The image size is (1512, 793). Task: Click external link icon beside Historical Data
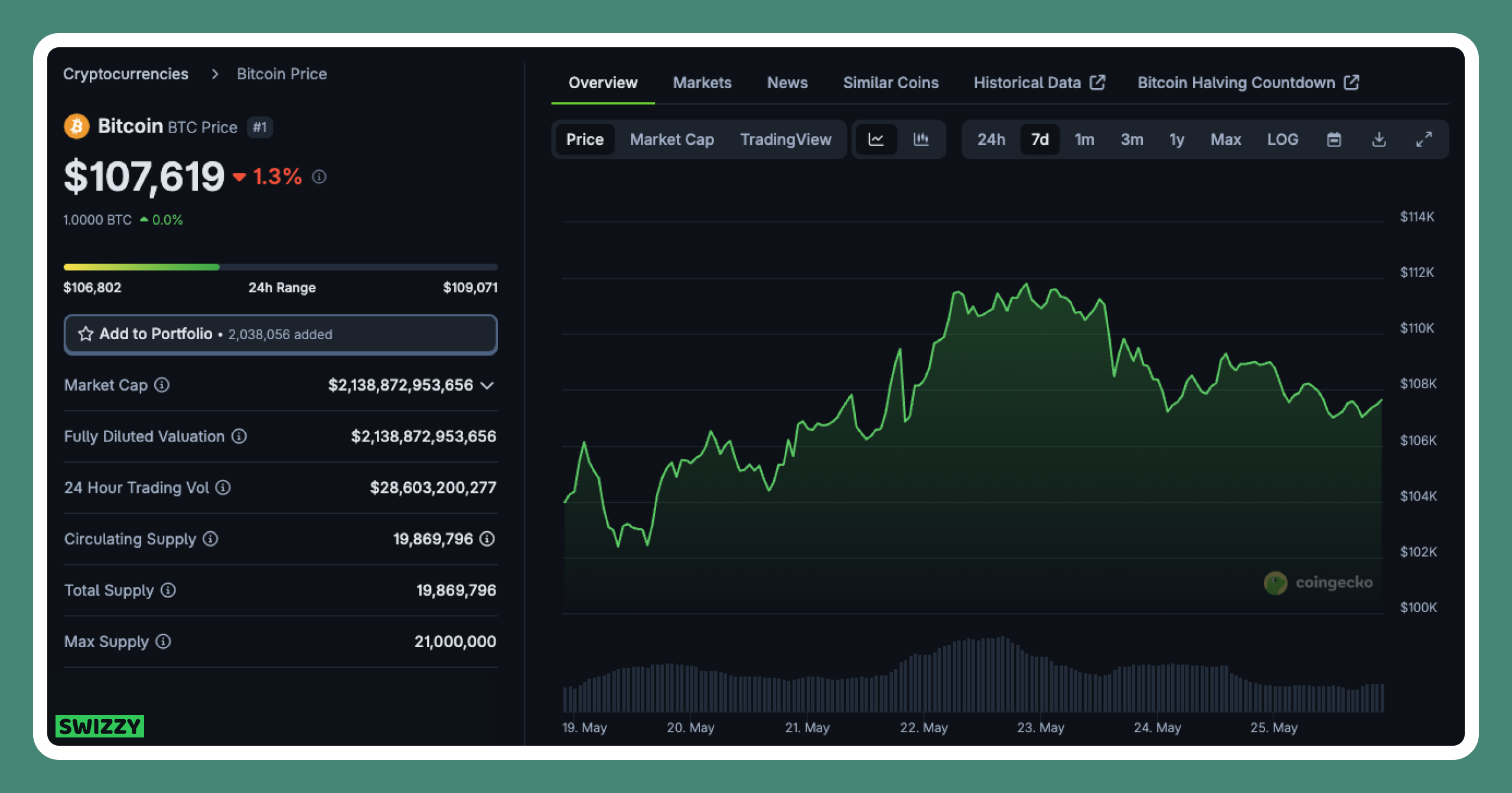[x=1097, y=82]
